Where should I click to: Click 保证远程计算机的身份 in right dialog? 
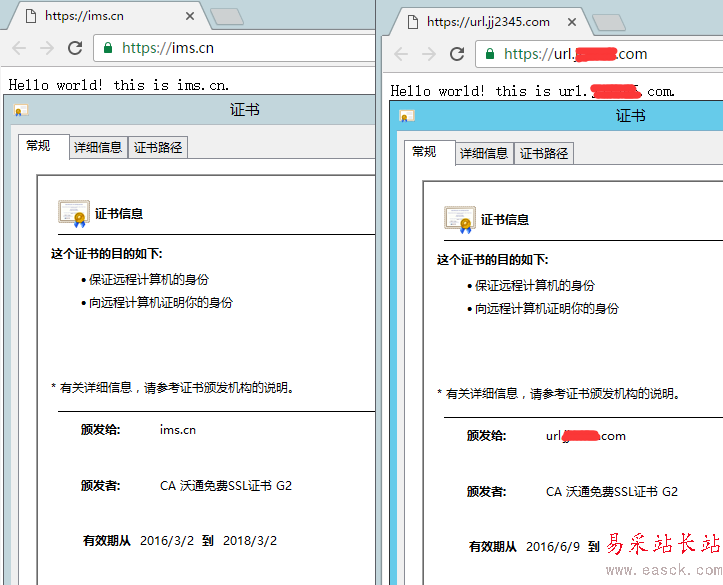coord(535,285)
